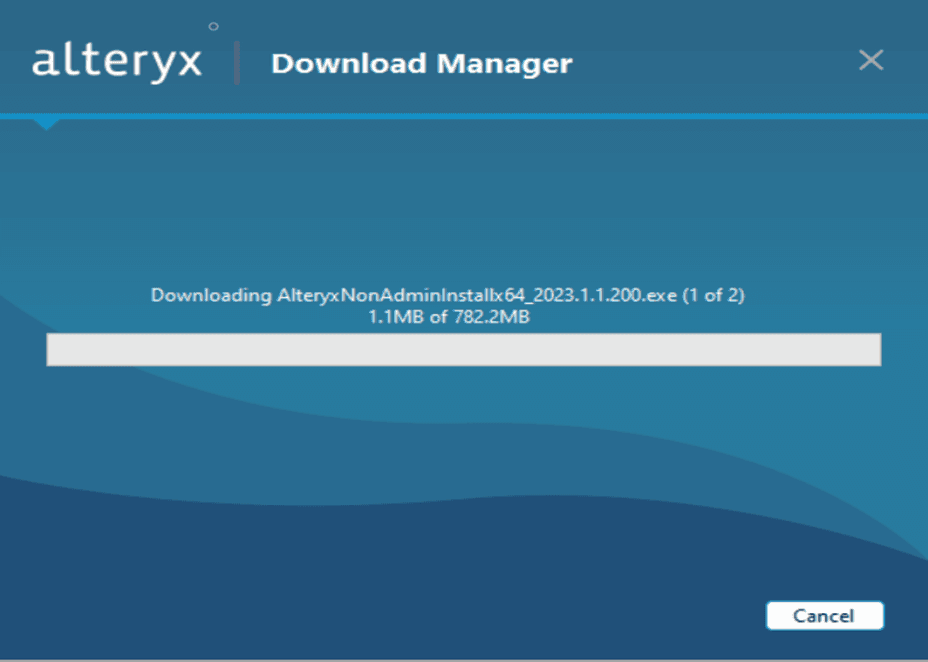Click the small circle above the alteryx logo

[213, 26]
